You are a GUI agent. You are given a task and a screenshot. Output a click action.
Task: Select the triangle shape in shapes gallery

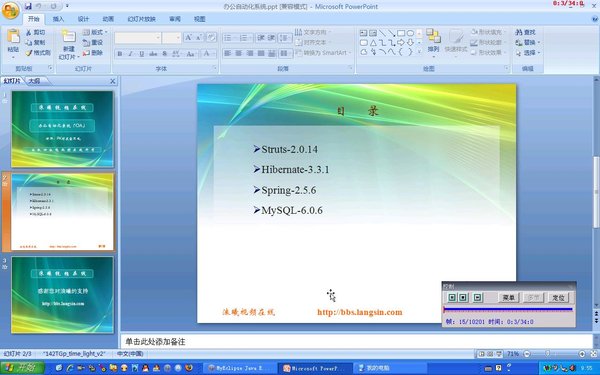373,42
